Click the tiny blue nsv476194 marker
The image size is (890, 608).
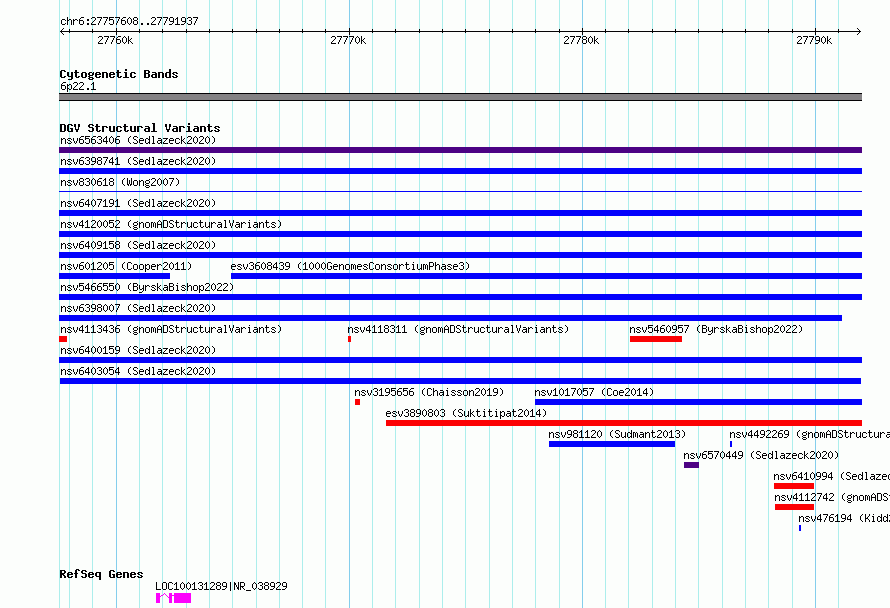tap(800, 528)
